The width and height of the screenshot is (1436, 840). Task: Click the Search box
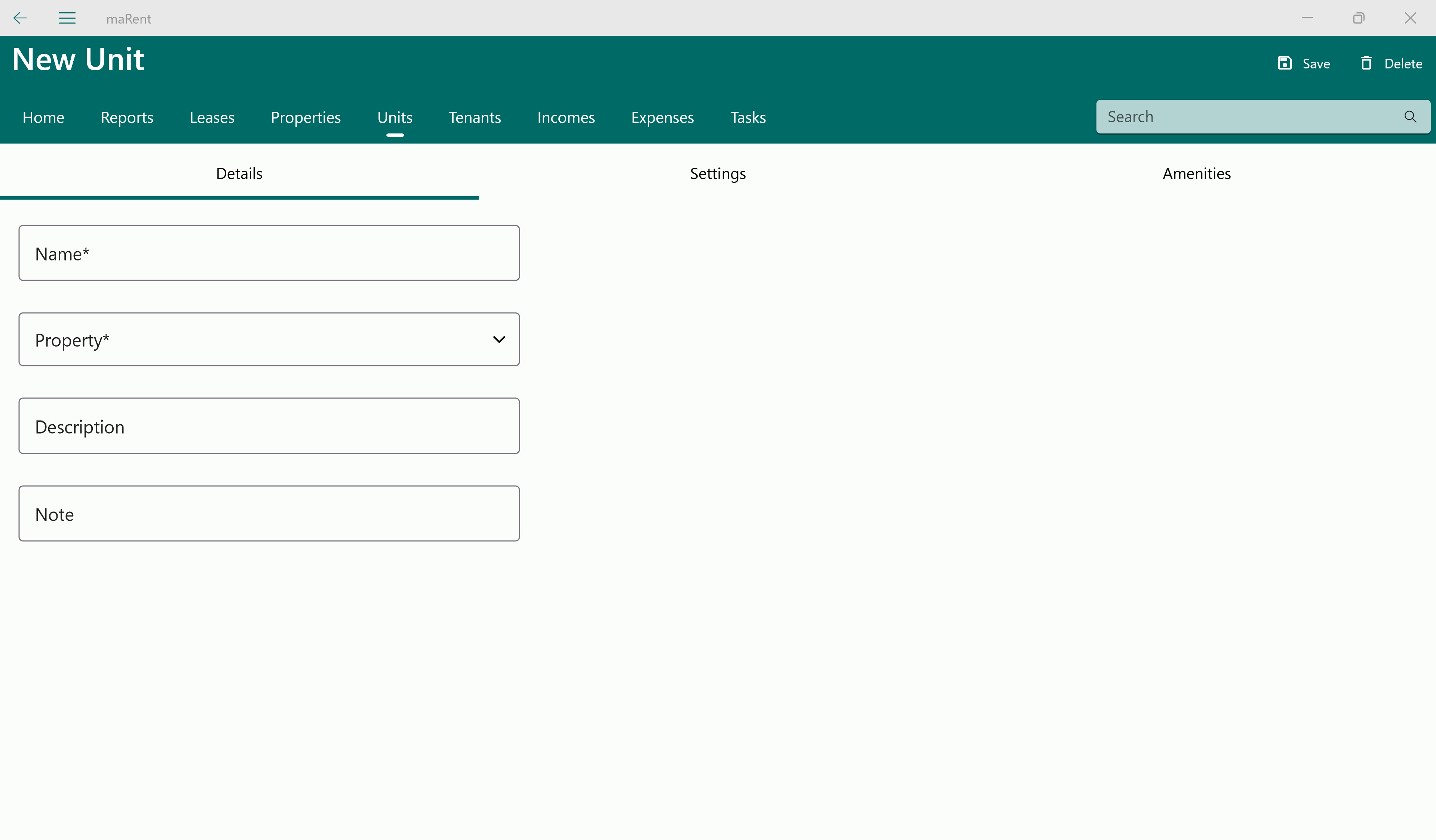(x=1248, y=117)
